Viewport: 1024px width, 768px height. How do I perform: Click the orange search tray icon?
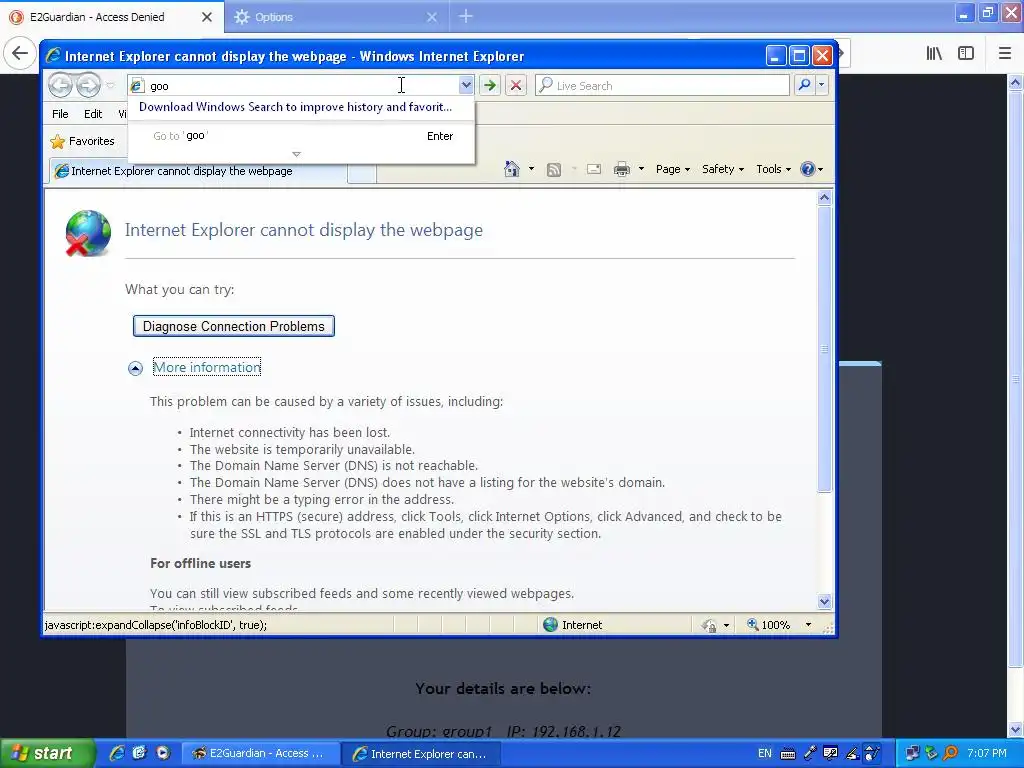950,754
